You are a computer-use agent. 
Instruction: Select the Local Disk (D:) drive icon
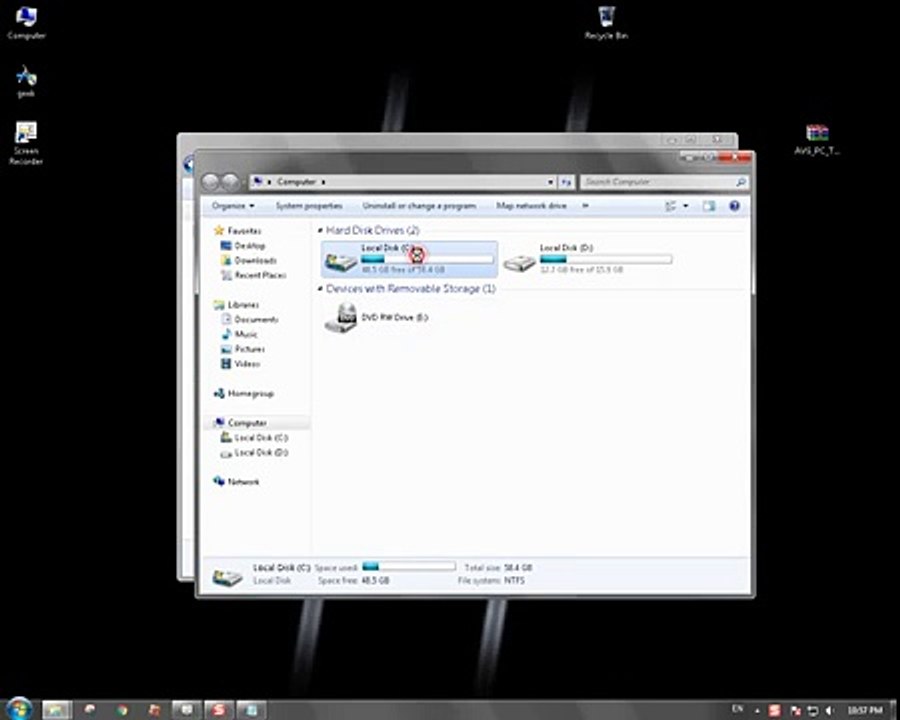pos(519,262)
